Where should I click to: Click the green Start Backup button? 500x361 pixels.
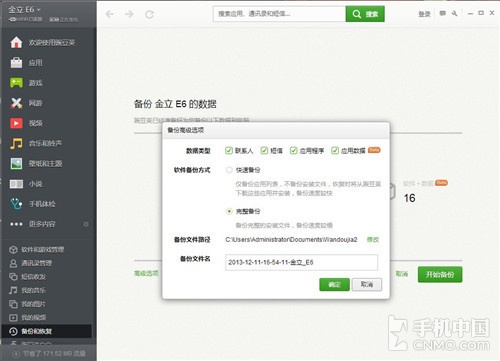pyautogui.click(x=440, y=274)
